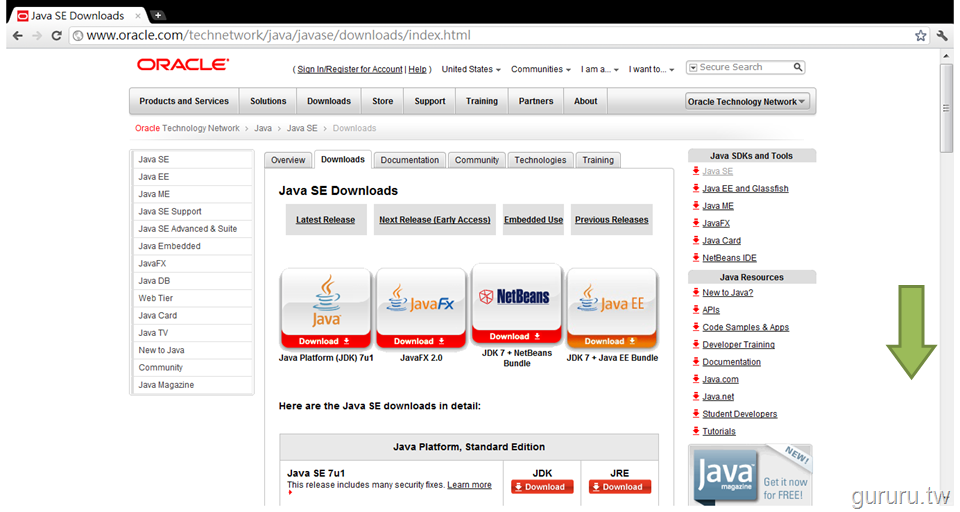Viewport: 960px width, 512px height.
Task: Select Java EE in left sidebar
Action: pyautogui.click(x=192, y=177)
